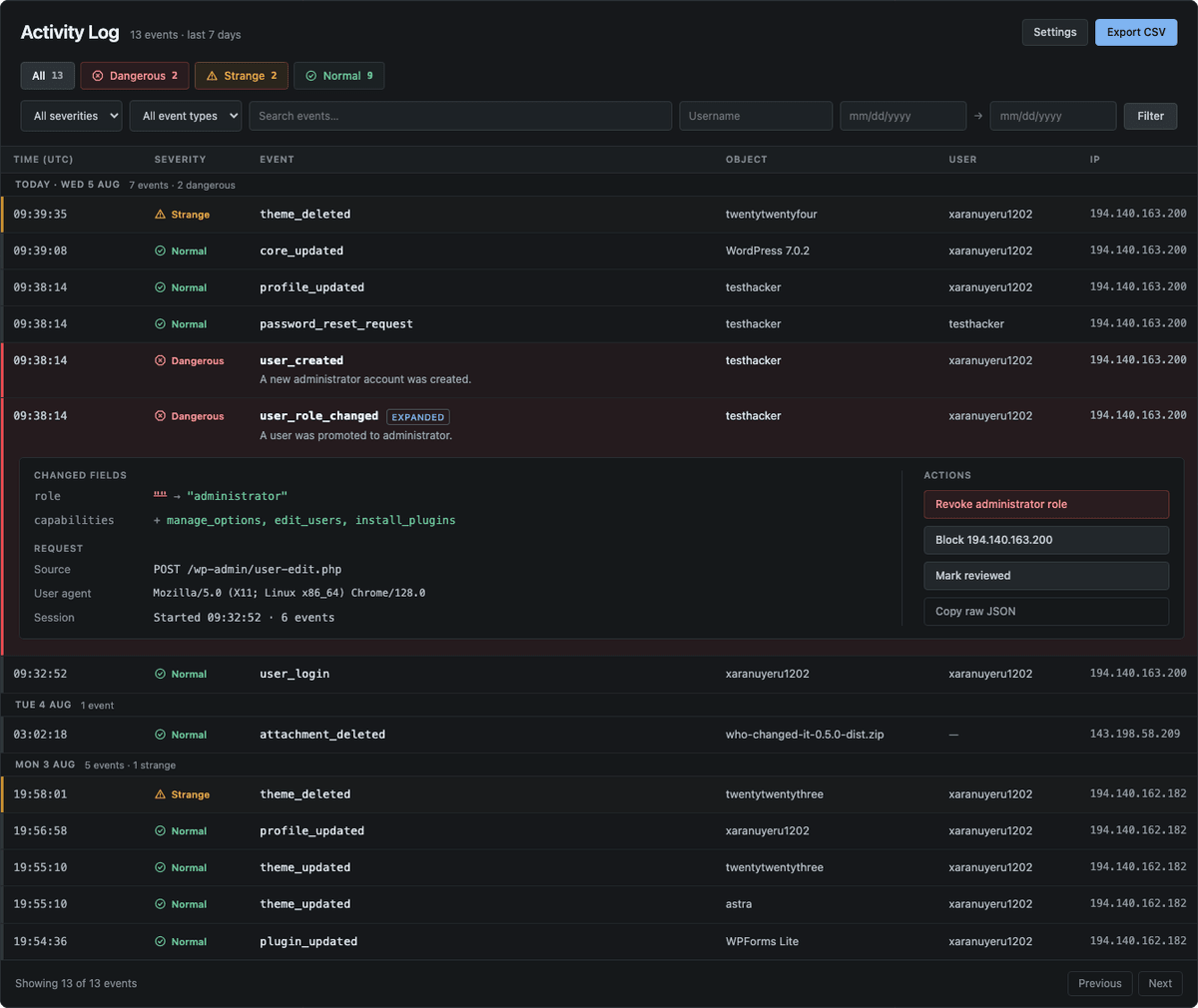Screen dimensions: 1198x1008
Task: Click the Normal check icon on user_login row
Action: pos(160,675)
